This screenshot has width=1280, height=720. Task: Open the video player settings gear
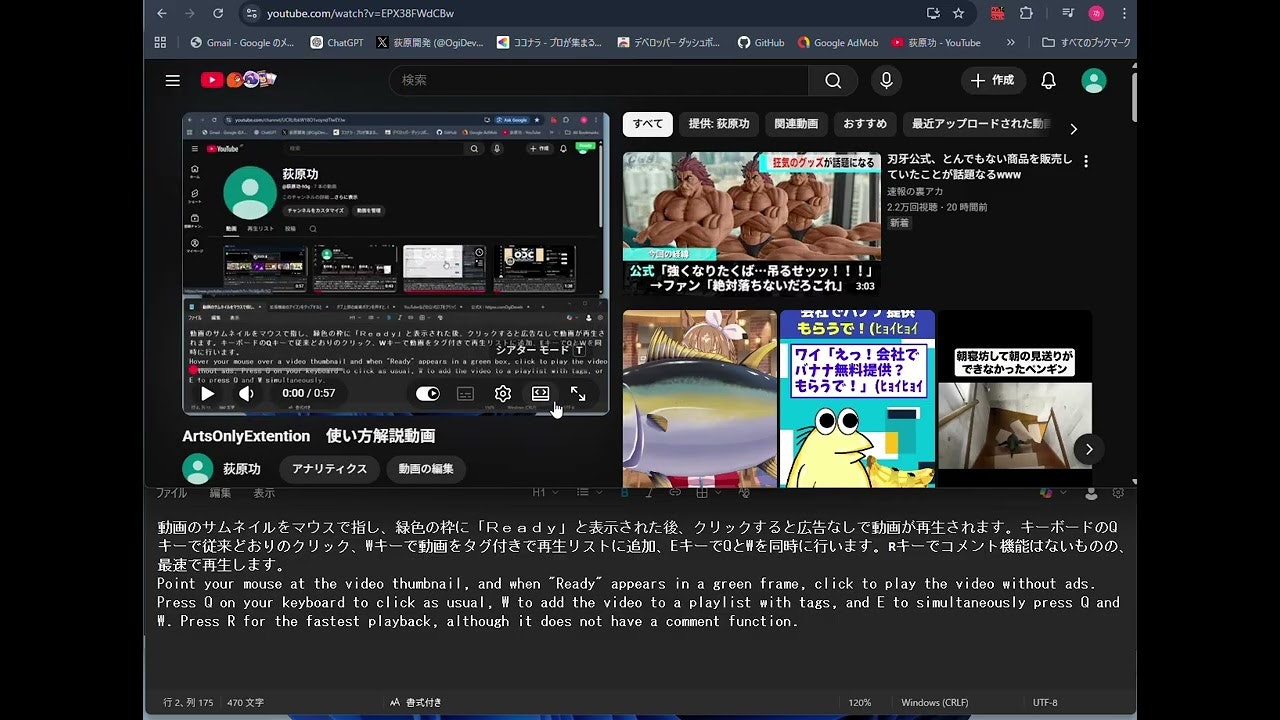(502, 393)
